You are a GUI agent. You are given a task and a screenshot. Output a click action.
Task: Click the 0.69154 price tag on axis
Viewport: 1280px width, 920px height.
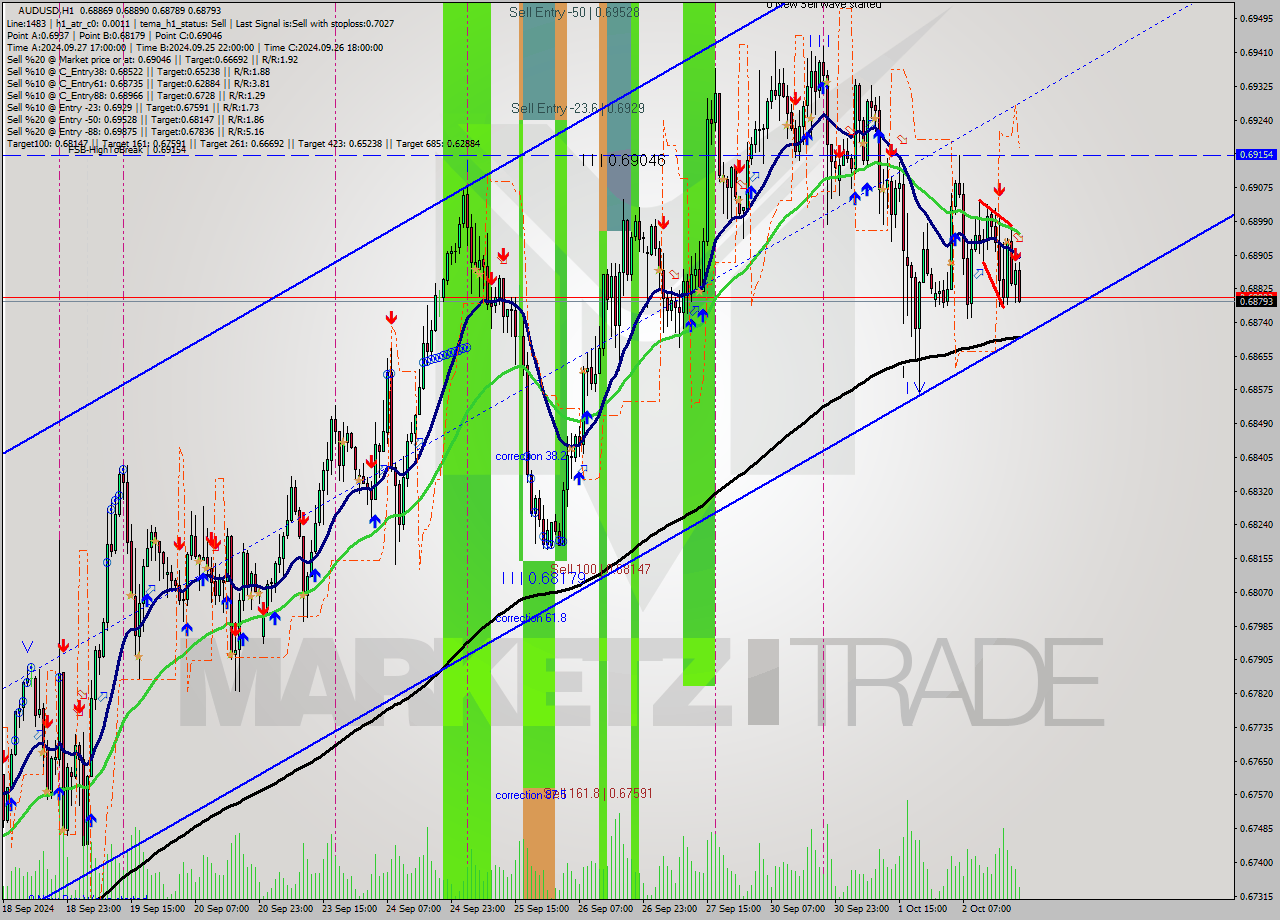tap(1256, 155)
